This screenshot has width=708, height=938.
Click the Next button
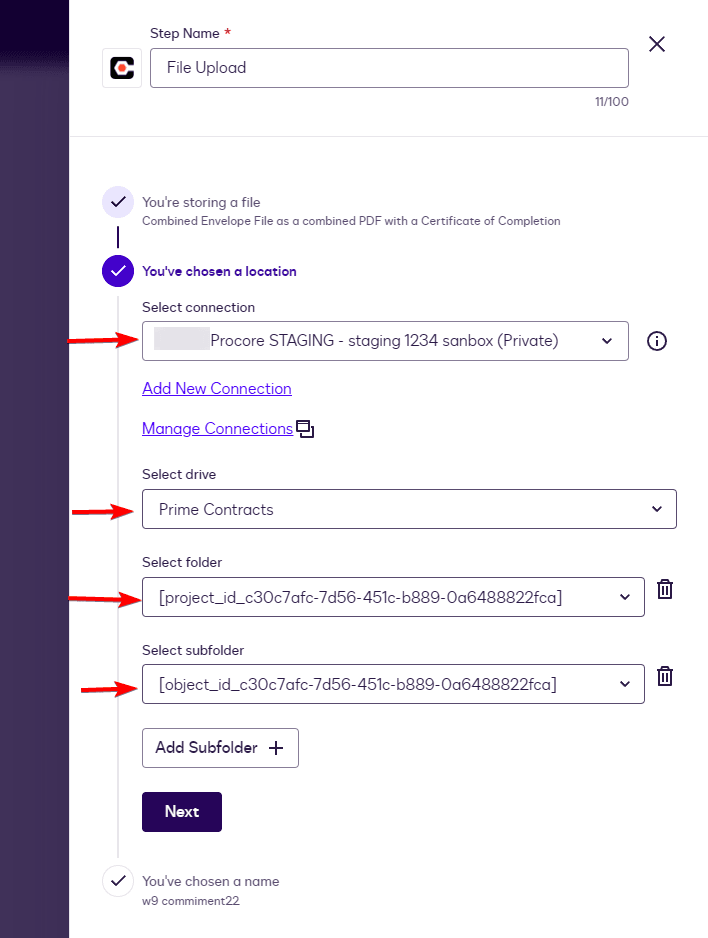182,812
